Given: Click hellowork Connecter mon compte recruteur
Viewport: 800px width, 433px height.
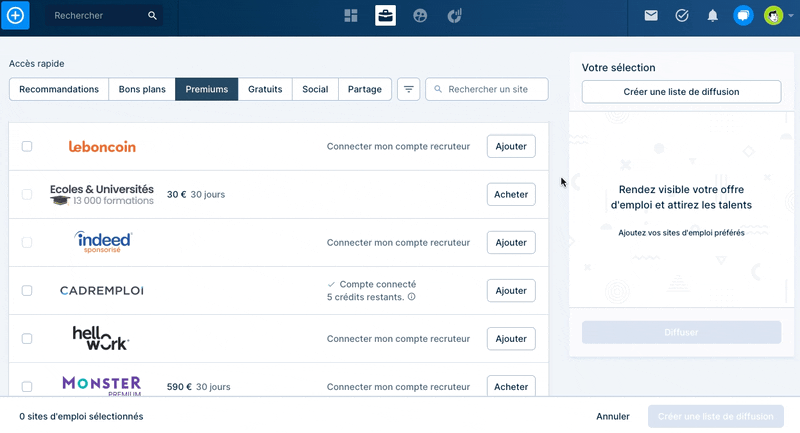Looking at the screenshot, I should (398, 339).
